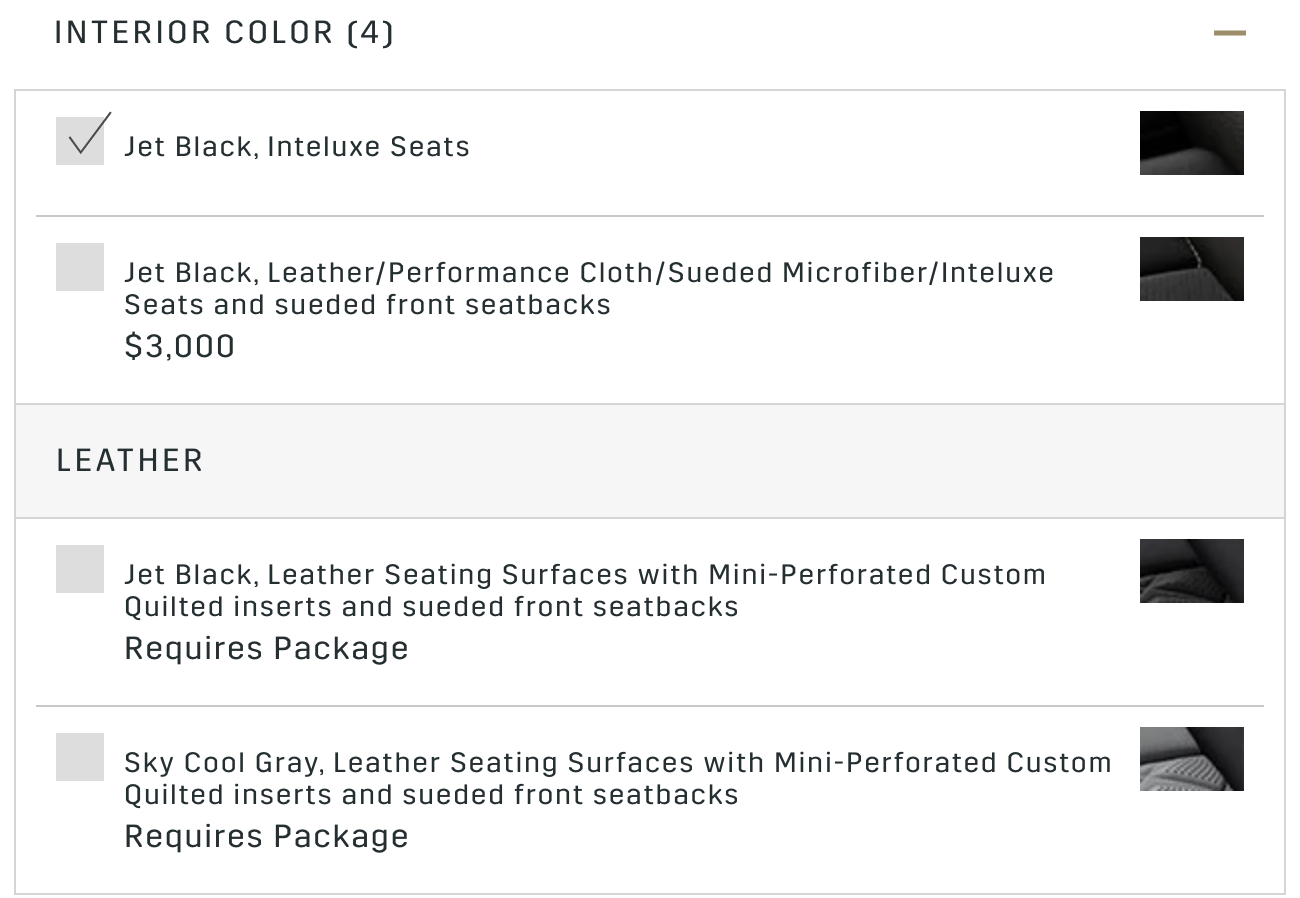The image size is (1300, 898).
Task: Enable the Sky Cool Gray leather checkbox
Action: pos(80,757)
